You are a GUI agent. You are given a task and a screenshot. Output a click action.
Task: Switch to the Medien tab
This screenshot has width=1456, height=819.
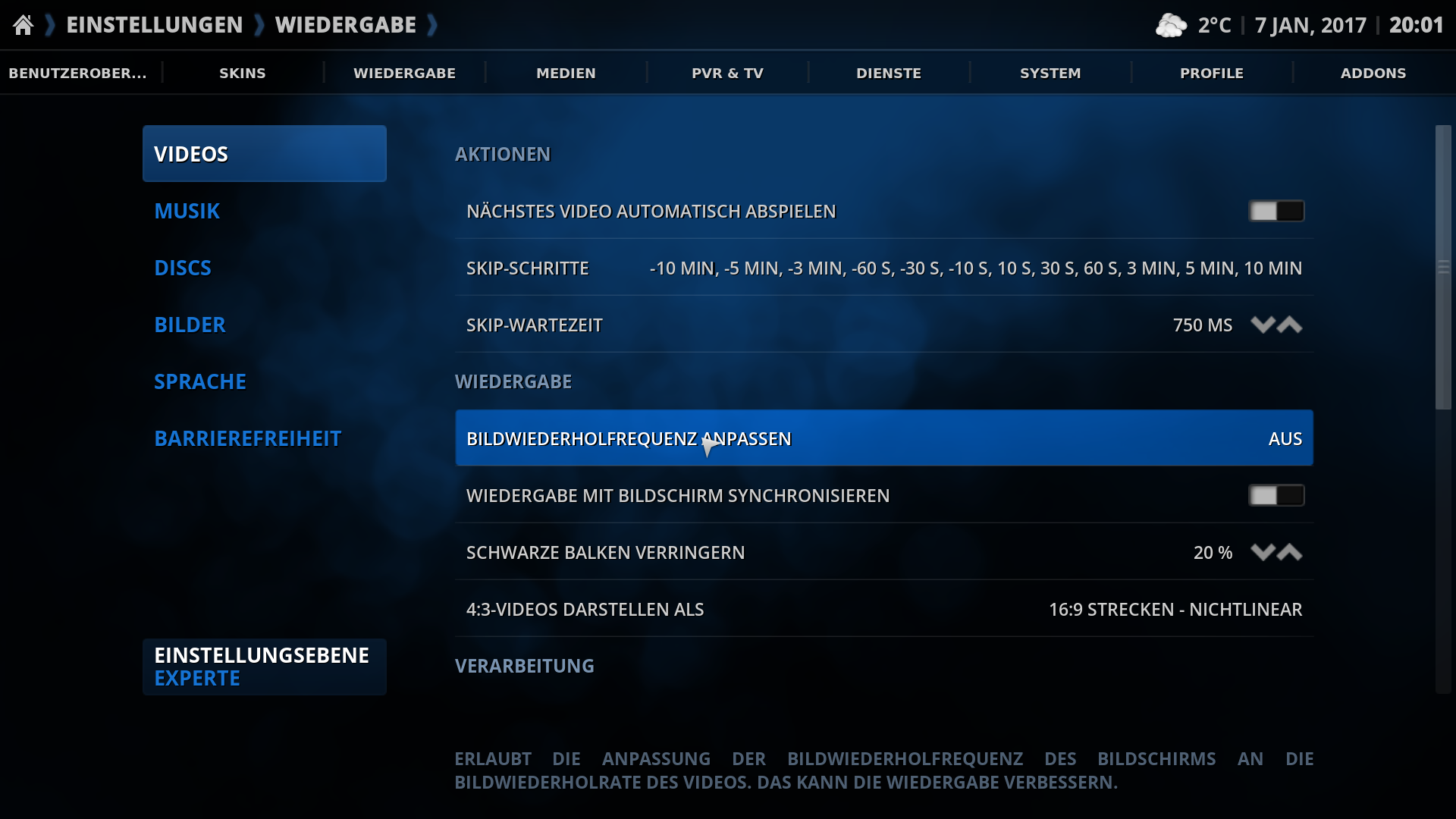[x=566, y=73]
